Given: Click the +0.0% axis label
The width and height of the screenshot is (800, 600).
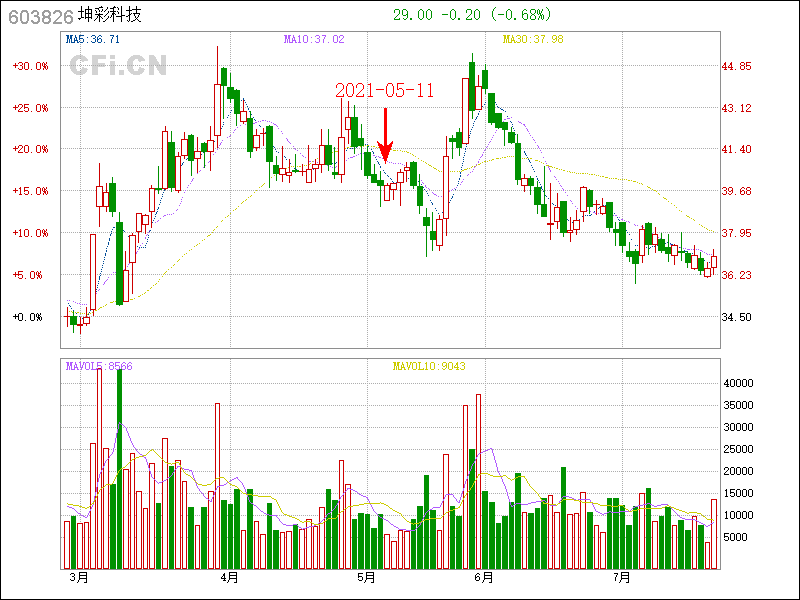Looking at the screenshot, I should pos(28,317).
